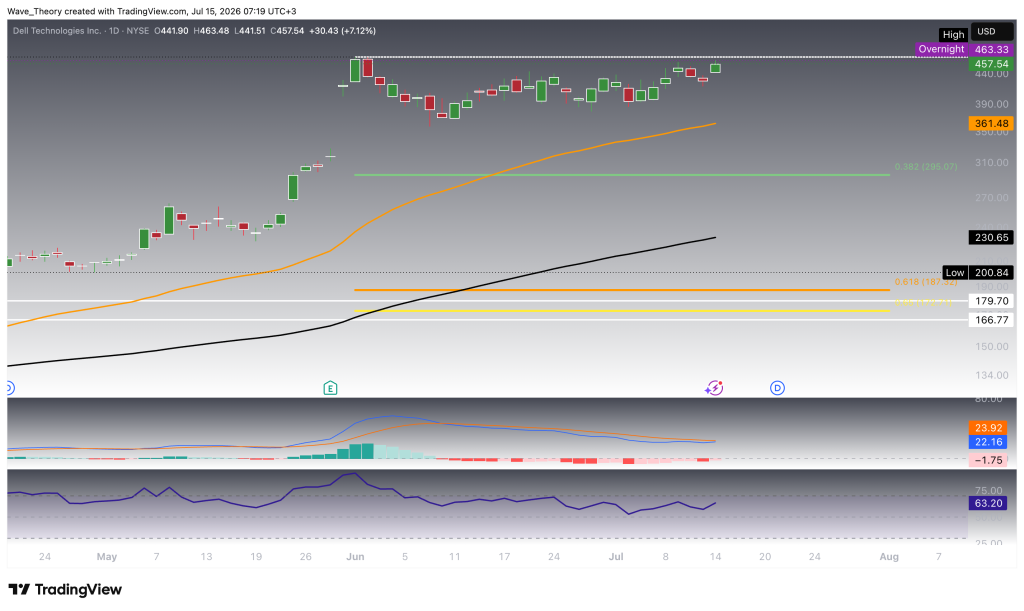Screen dimensions: 1024x611
Task: Select the green 0.382 Fibonacci level line
Action: coord(622,175)
